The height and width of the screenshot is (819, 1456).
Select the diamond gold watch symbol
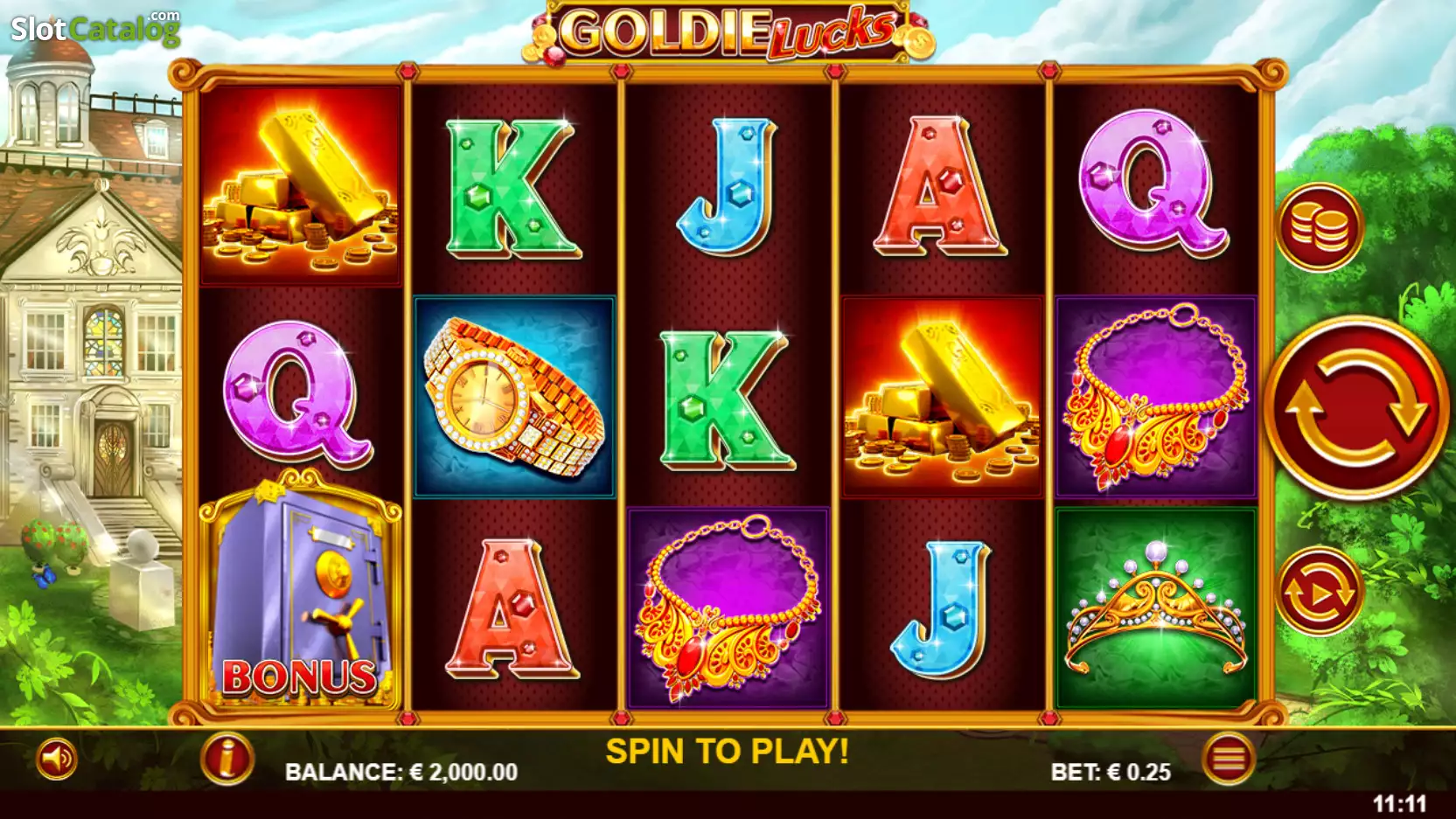[514, 398]
